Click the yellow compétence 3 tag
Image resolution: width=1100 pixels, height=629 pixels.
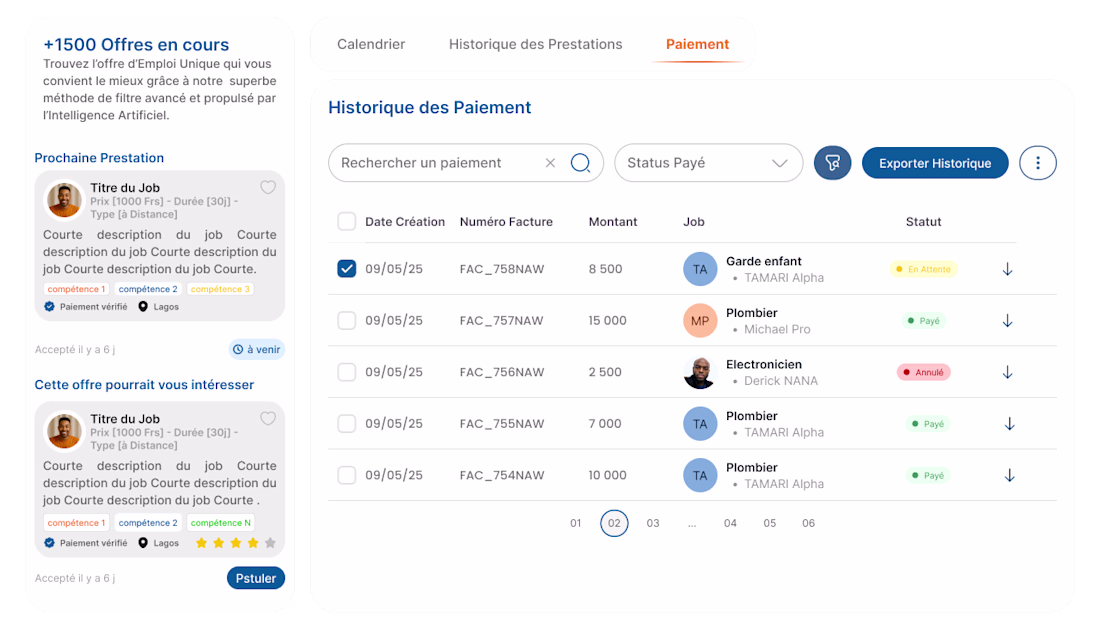[x=220, y=289]
